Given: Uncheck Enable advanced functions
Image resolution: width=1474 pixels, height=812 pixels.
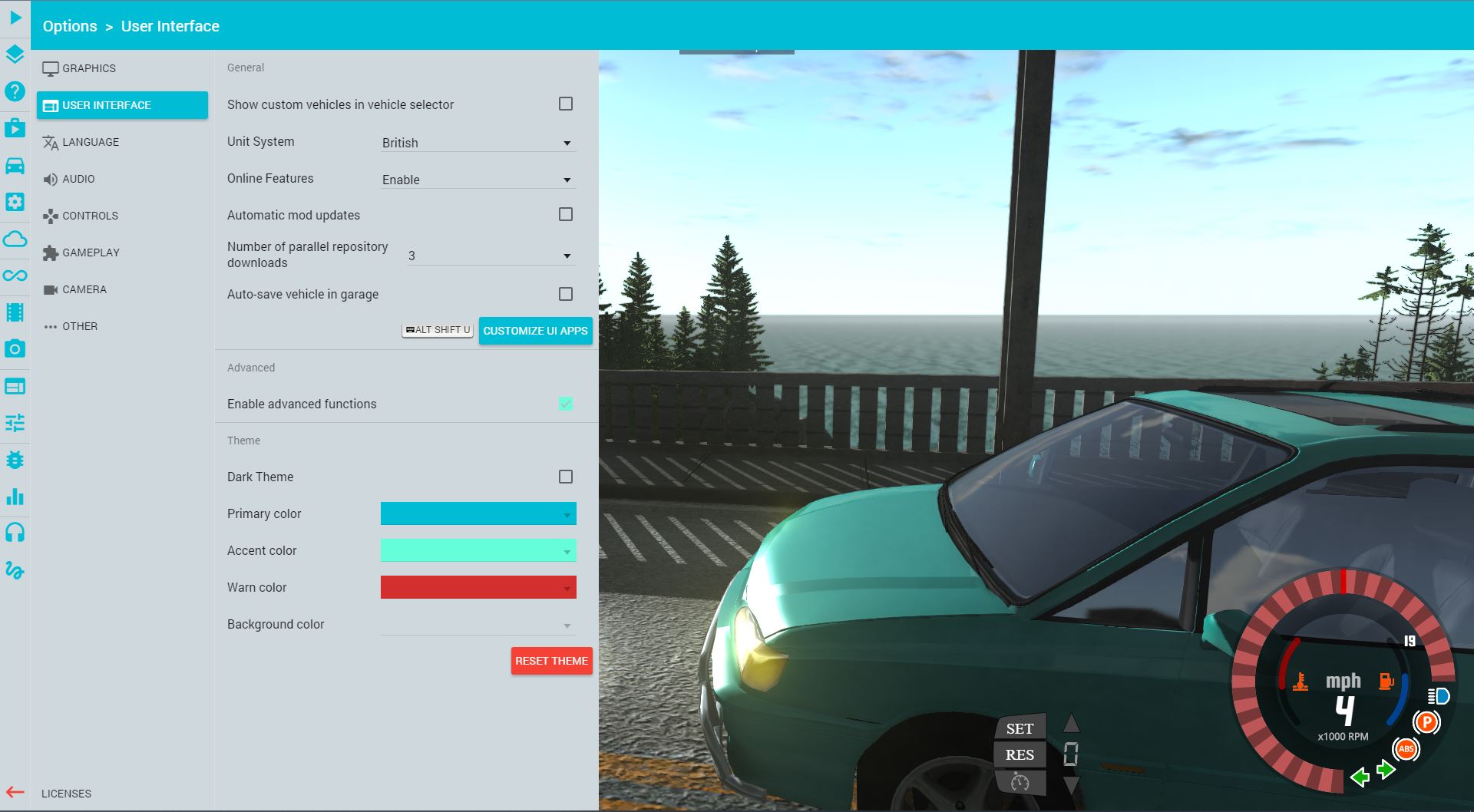Looking at the screenshot, I should [566, 404].
